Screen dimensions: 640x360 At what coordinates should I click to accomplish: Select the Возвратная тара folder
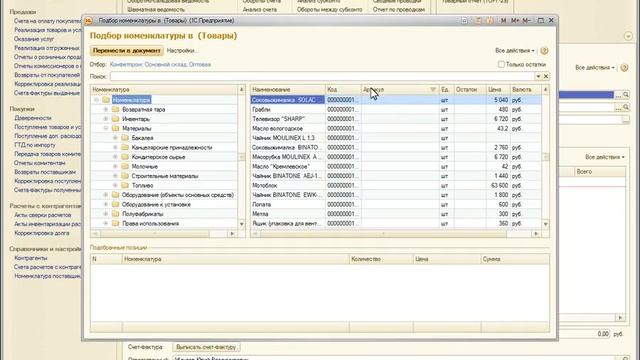tap(143, 109)
